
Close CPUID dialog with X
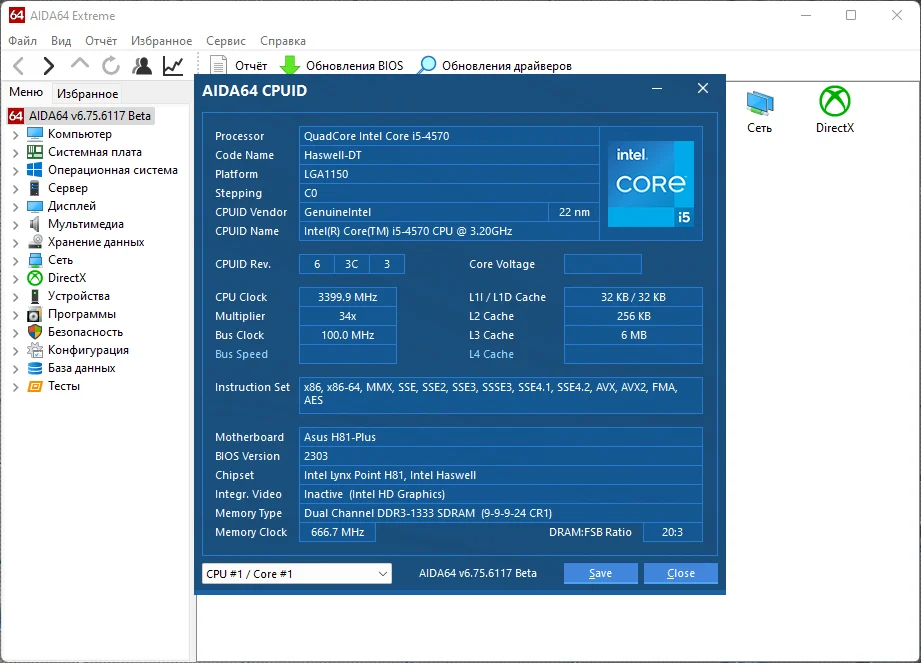point(702,89)
